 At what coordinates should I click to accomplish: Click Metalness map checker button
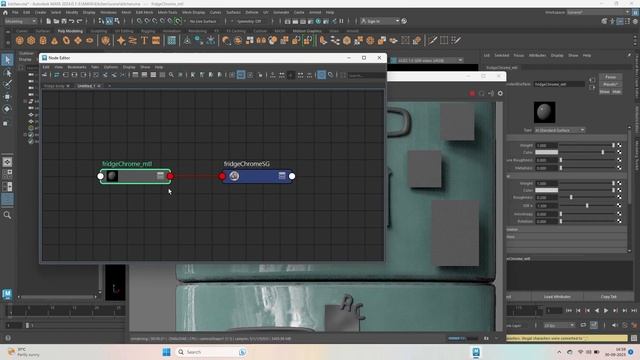tap(619, 168)
